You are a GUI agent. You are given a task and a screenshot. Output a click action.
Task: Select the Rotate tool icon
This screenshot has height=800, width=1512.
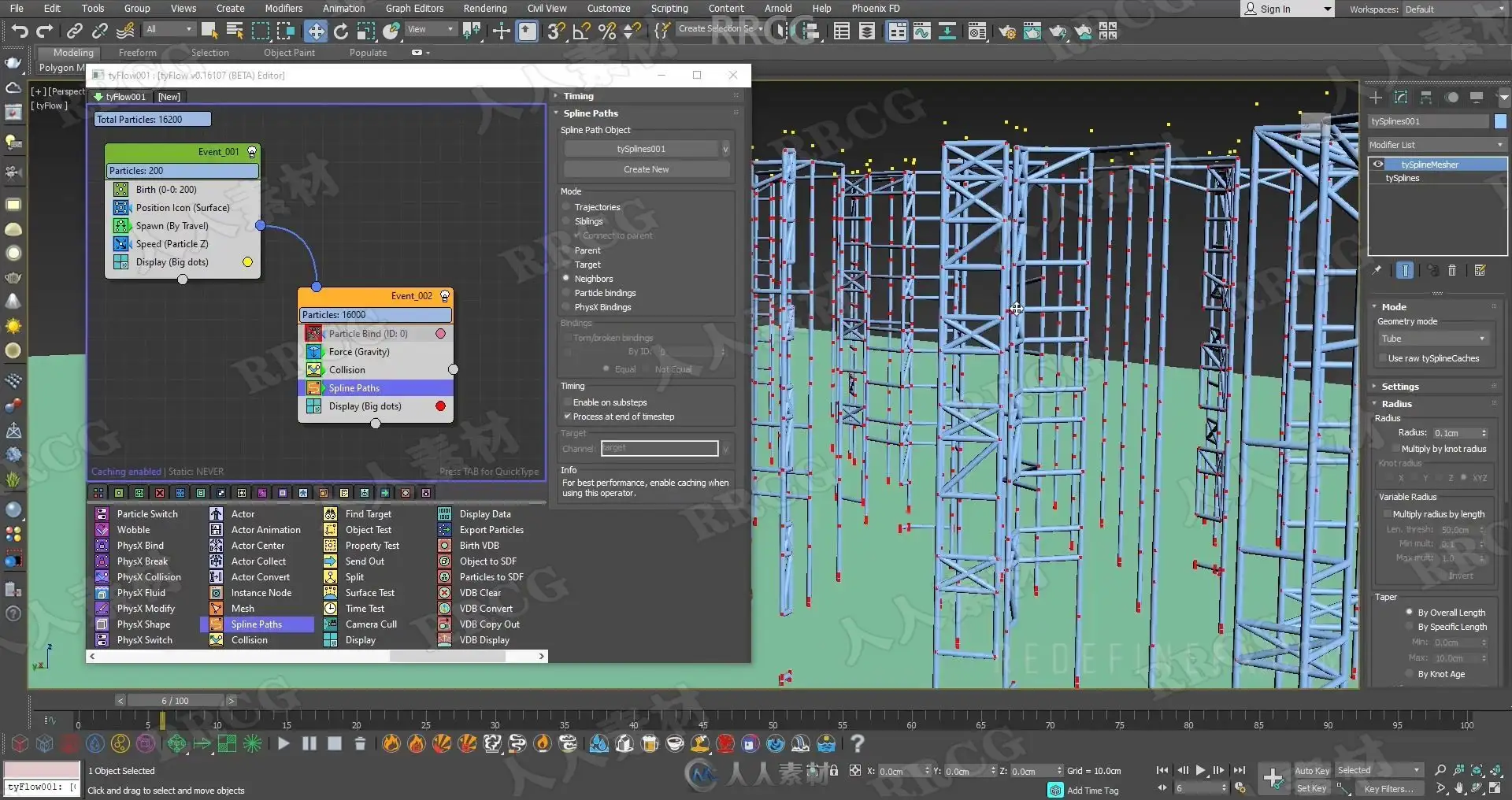pos(341,31)
